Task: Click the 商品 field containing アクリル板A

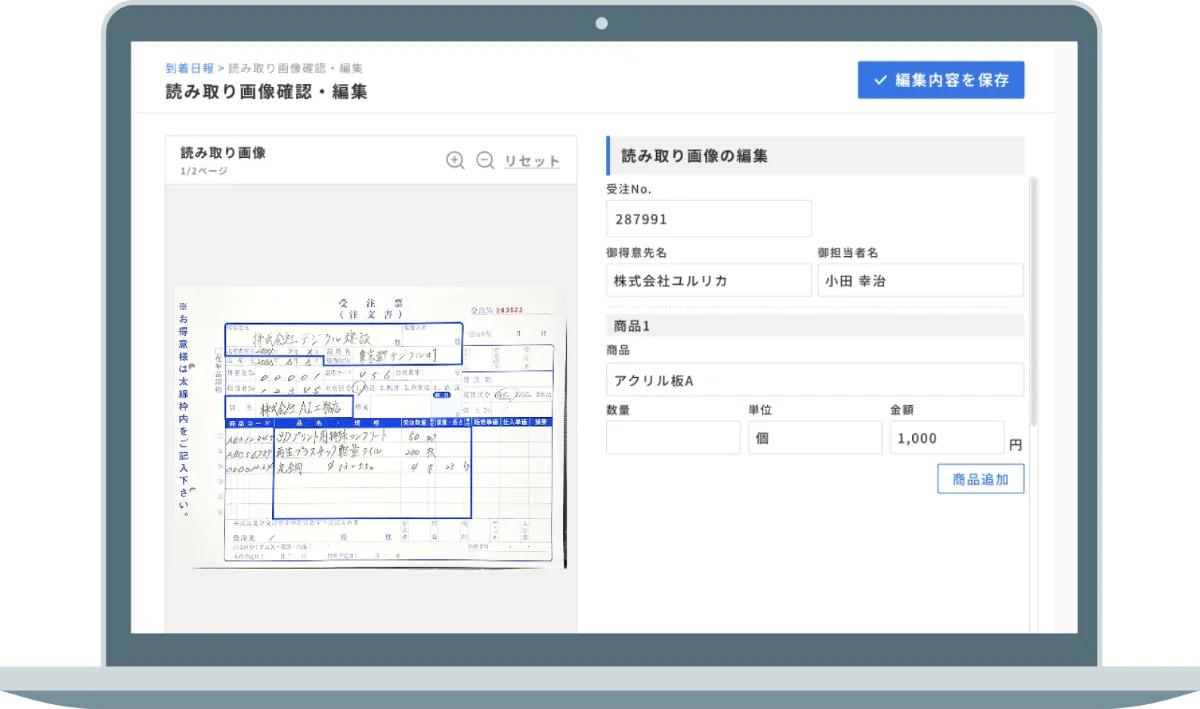Action: (814, 380)
